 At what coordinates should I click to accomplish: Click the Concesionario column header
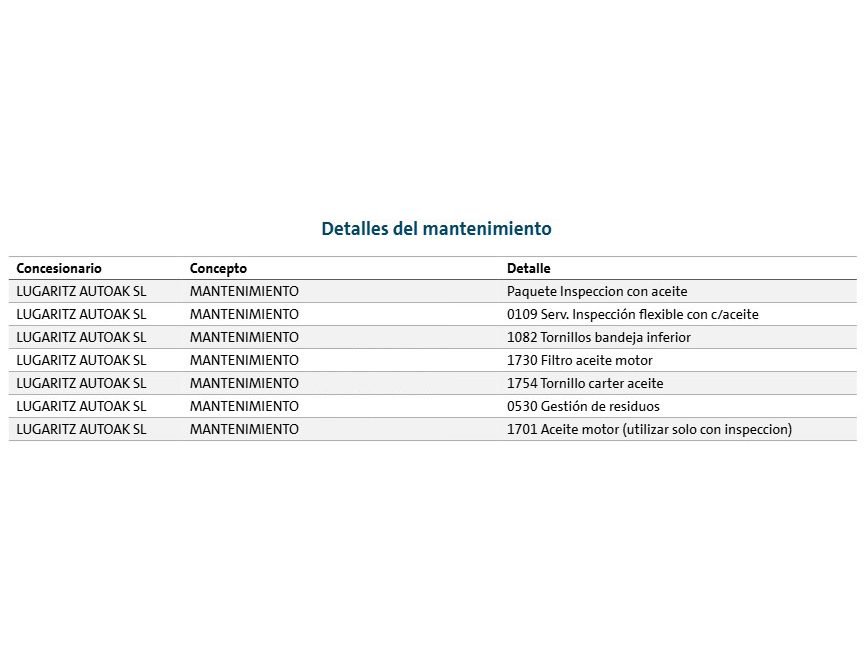(59, 269)
